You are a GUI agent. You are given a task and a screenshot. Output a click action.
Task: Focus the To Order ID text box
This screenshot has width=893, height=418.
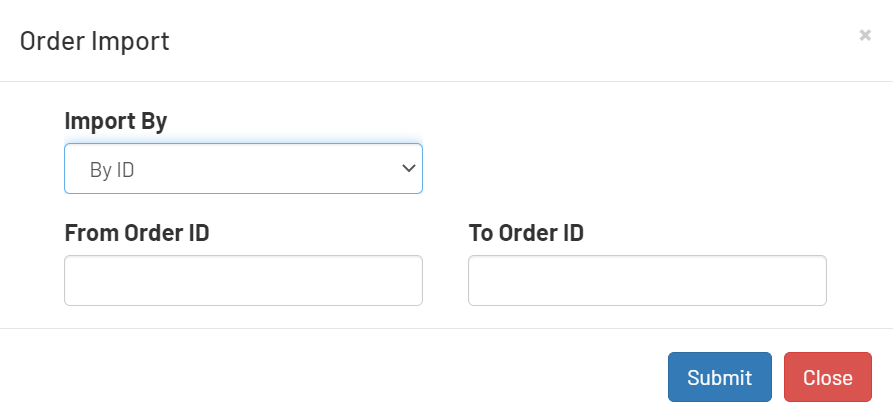click(647, 280)
